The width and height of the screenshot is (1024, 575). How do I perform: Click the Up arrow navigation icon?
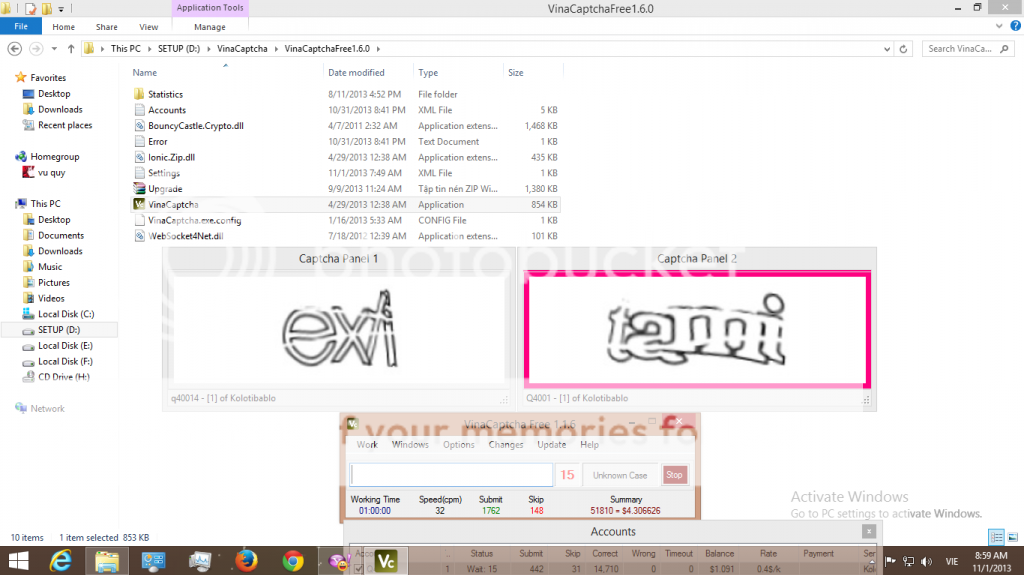tap(71, 48)
